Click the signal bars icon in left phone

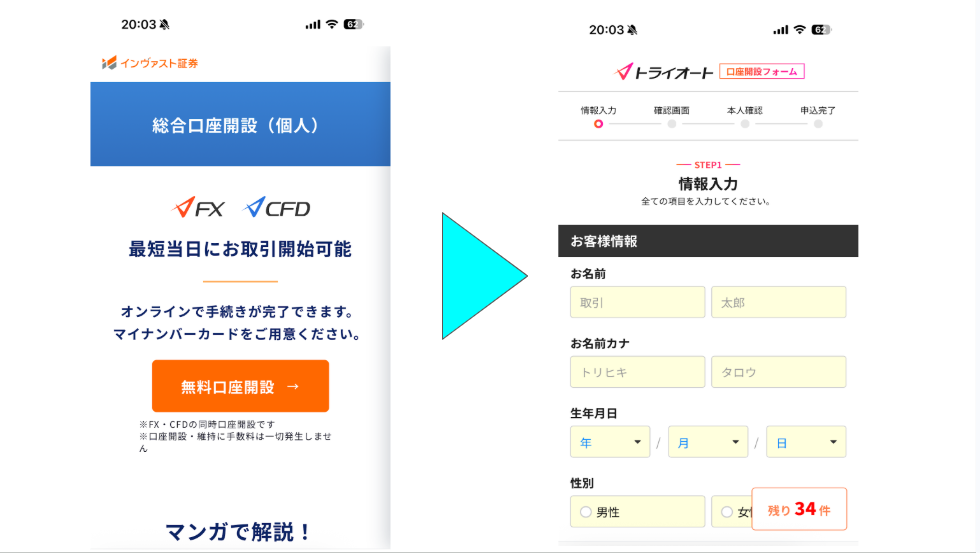(313, 24)
